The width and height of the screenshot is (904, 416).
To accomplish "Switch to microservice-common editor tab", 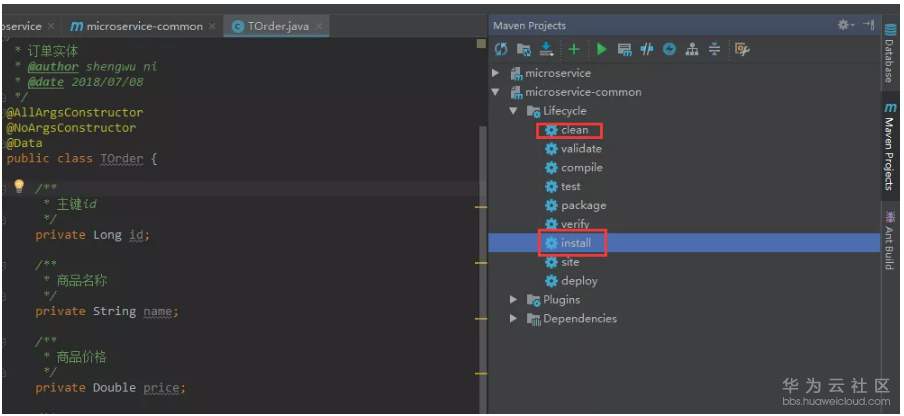I will [136, 27].
